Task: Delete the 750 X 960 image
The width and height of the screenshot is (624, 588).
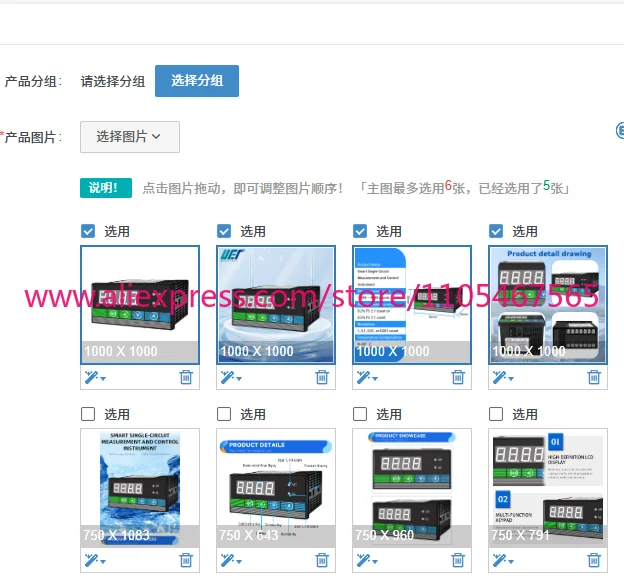Action: (458, 560)
